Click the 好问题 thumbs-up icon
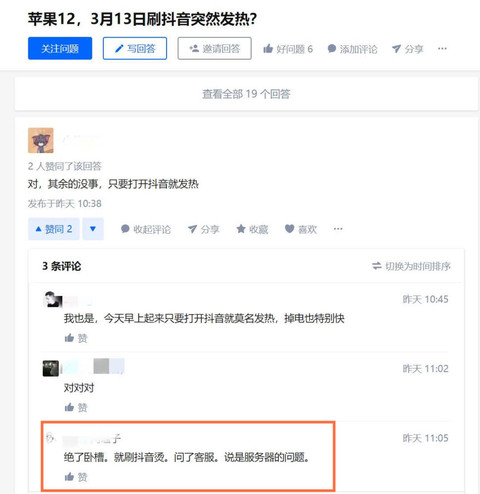Viewport: 480px width, 494px height. [x=268, y=49]
